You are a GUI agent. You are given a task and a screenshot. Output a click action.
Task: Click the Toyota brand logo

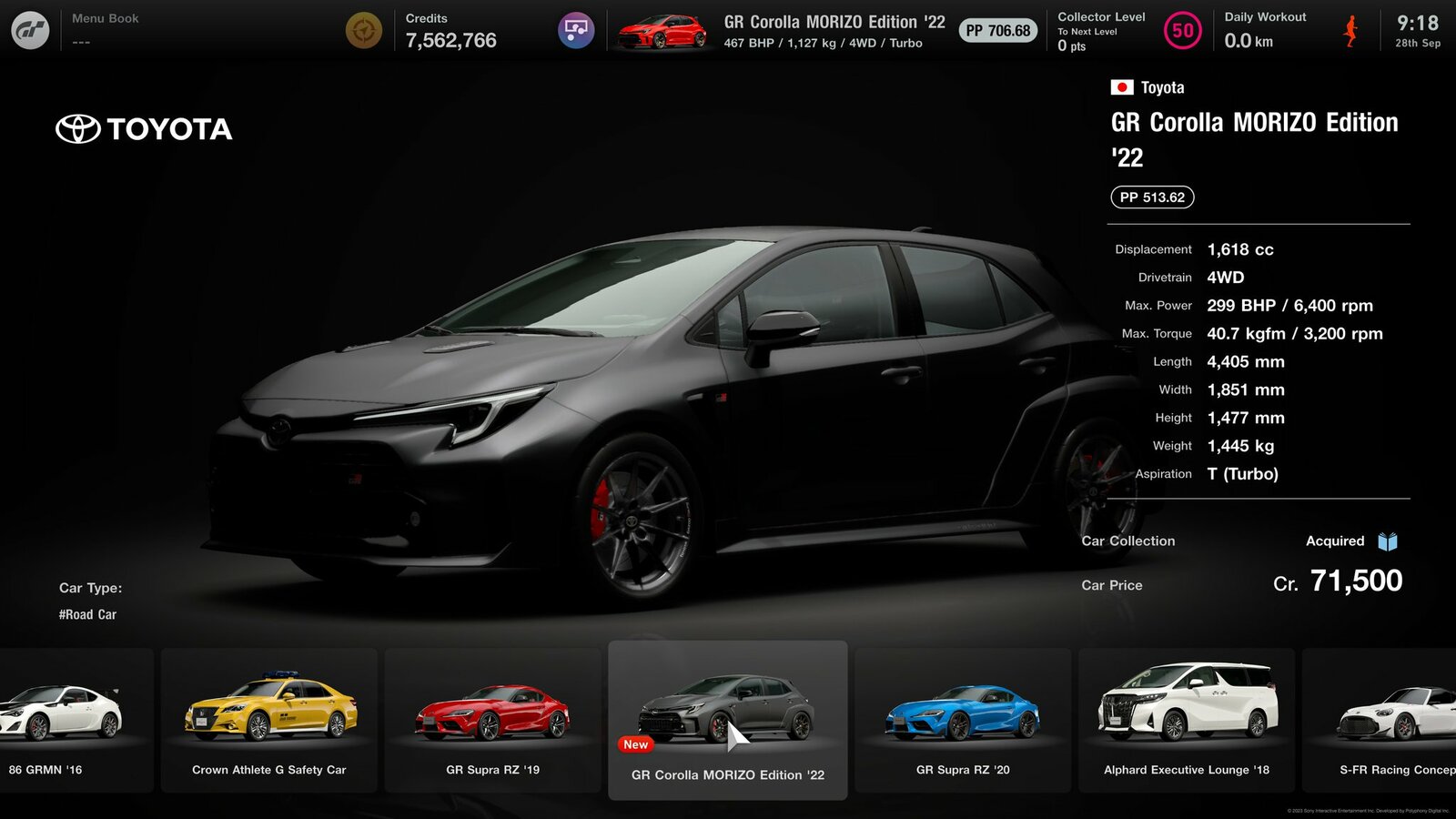(144, 129)
